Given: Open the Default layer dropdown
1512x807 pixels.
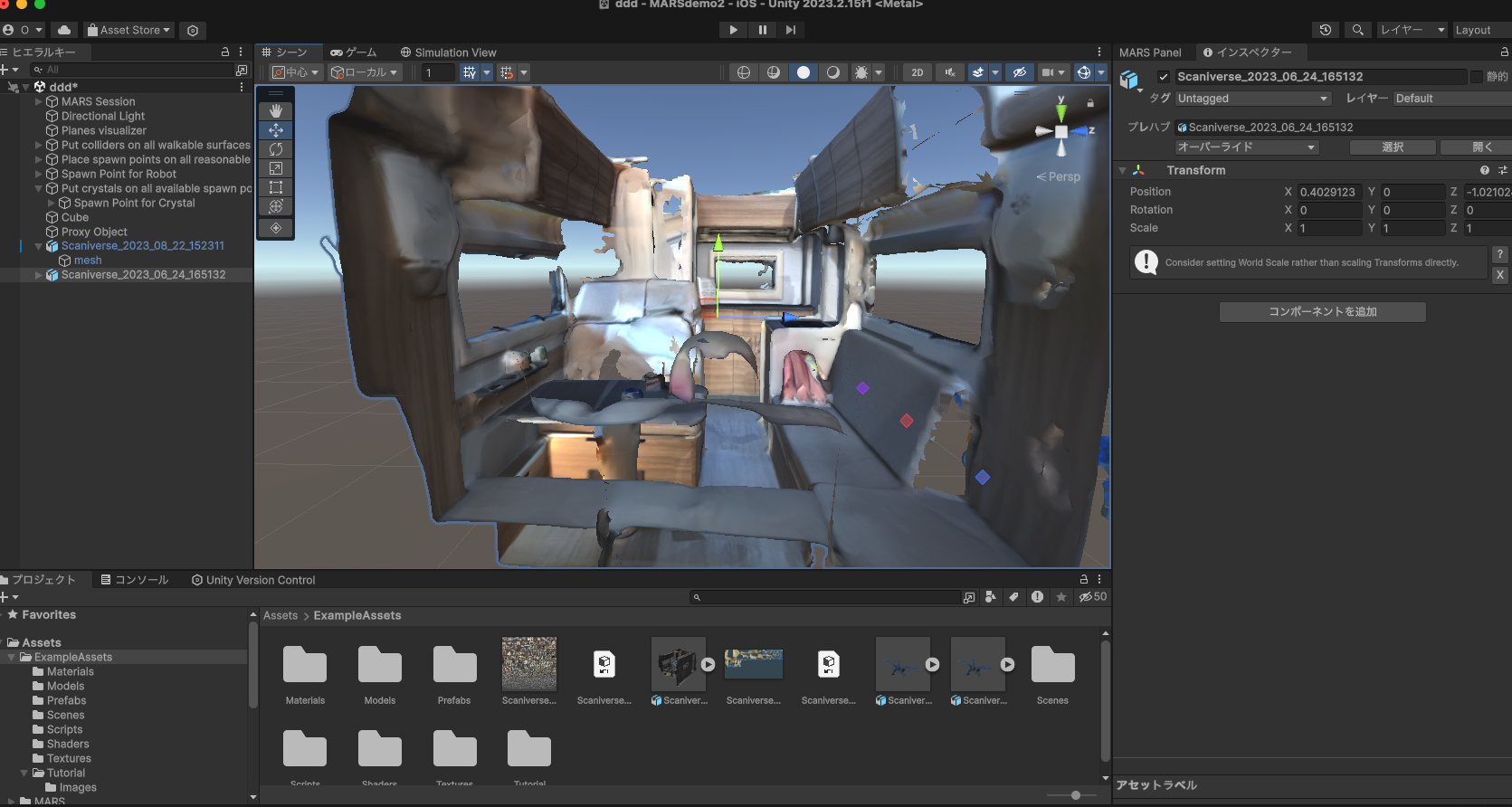Looking at the screenshot, I should tap(1452, 99).
